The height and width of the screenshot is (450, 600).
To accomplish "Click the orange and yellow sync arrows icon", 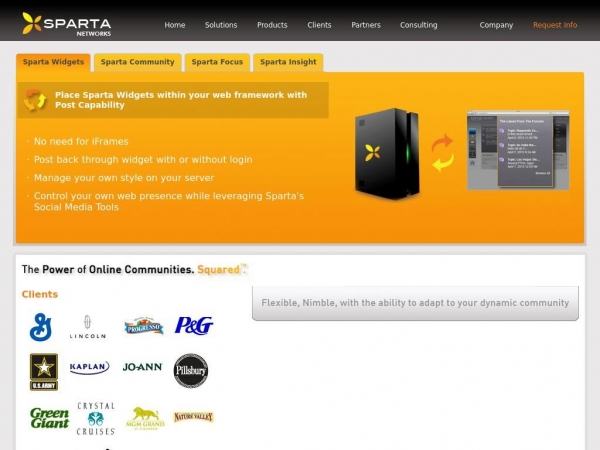I will 442,152.
